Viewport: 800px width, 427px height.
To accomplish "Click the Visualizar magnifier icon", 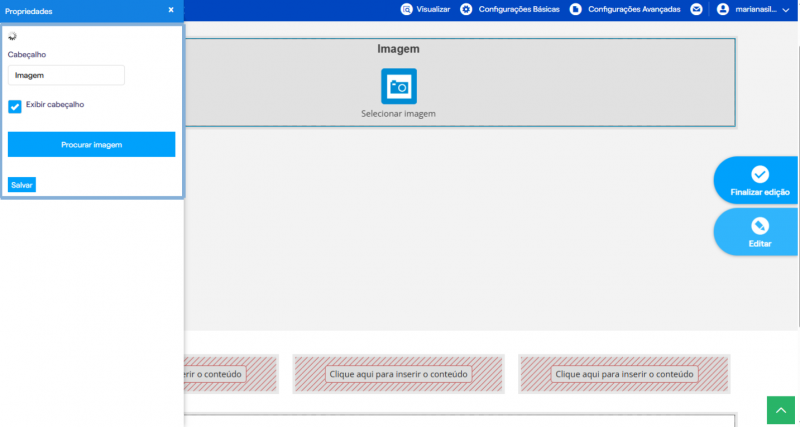I will (x=406, y=9).
